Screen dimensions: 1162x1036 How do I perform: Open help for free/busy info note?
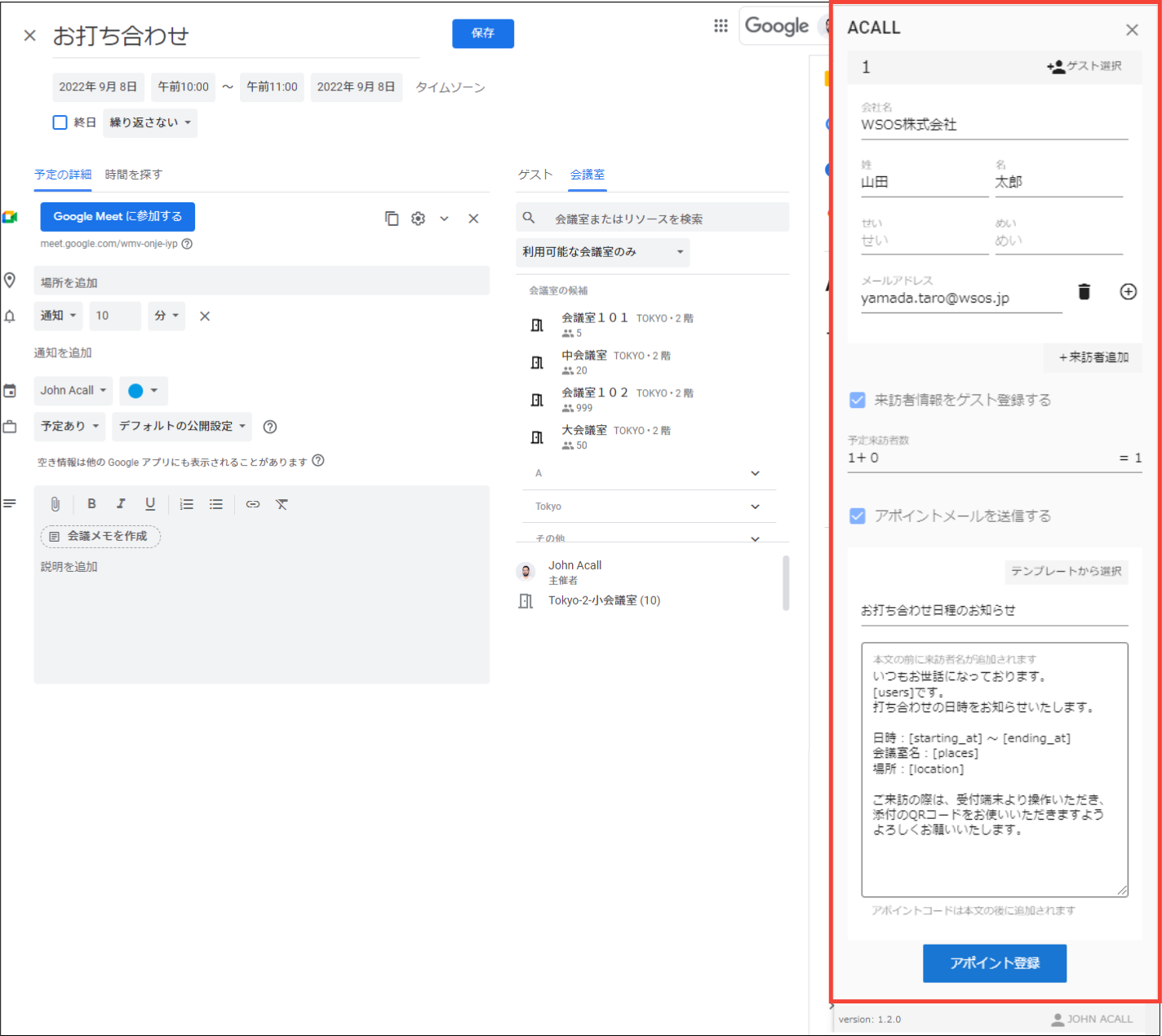(318, 460)
